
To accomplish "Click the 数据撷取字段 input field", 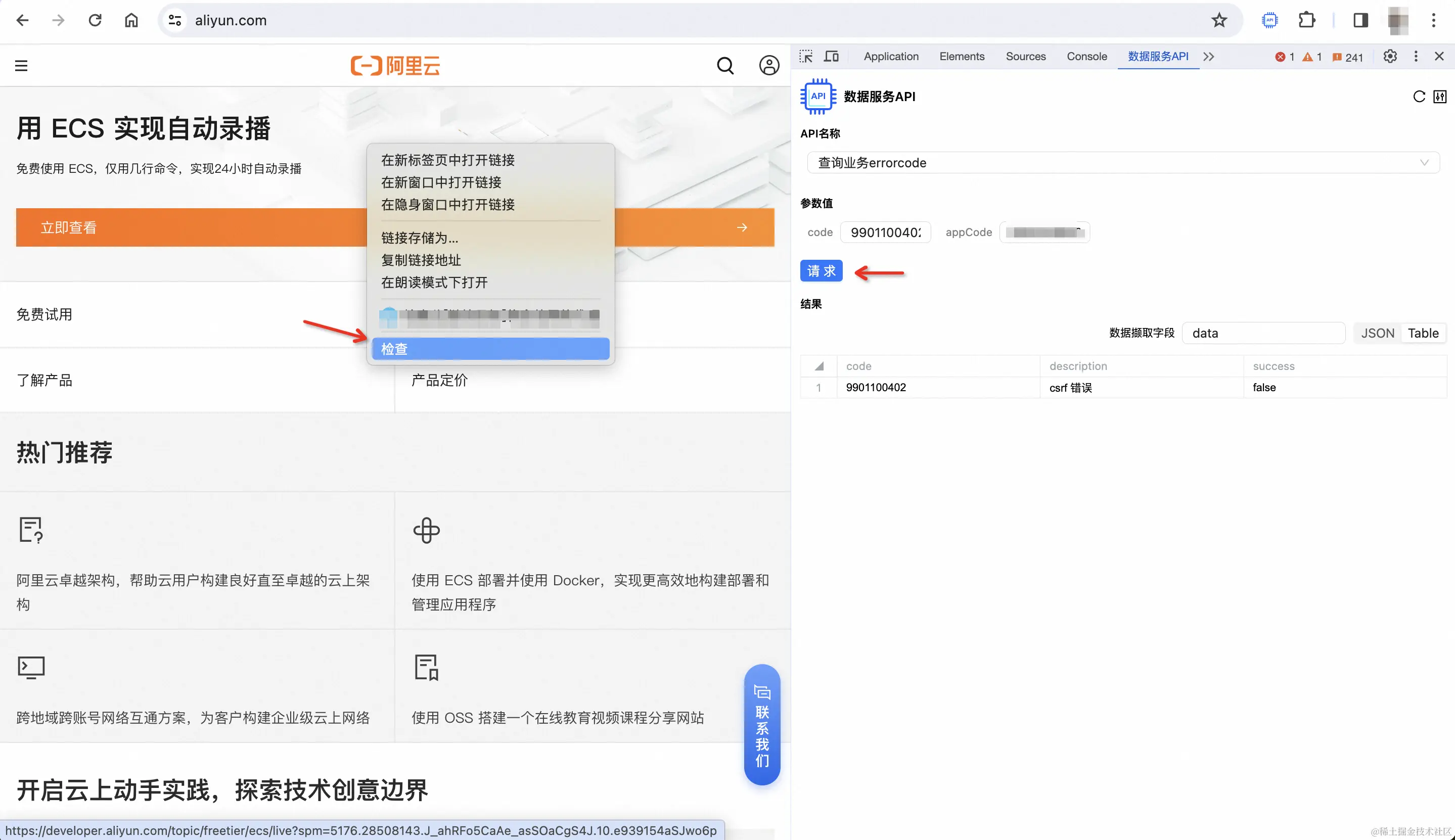I will tap(1263, 334).
